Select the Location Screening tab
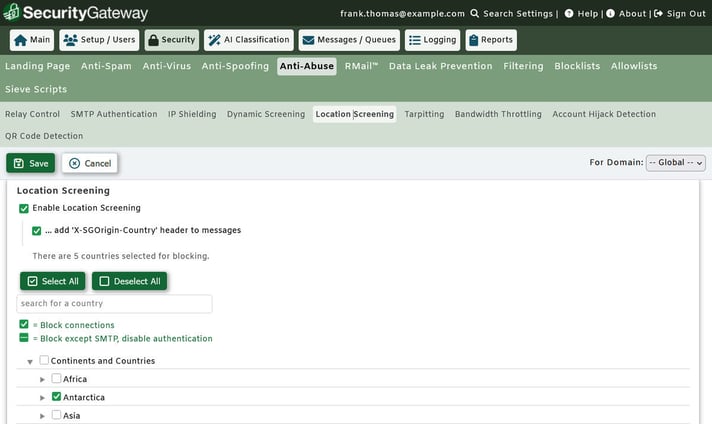This screenshot has height=424, width=712. click(x=355, y=114)
